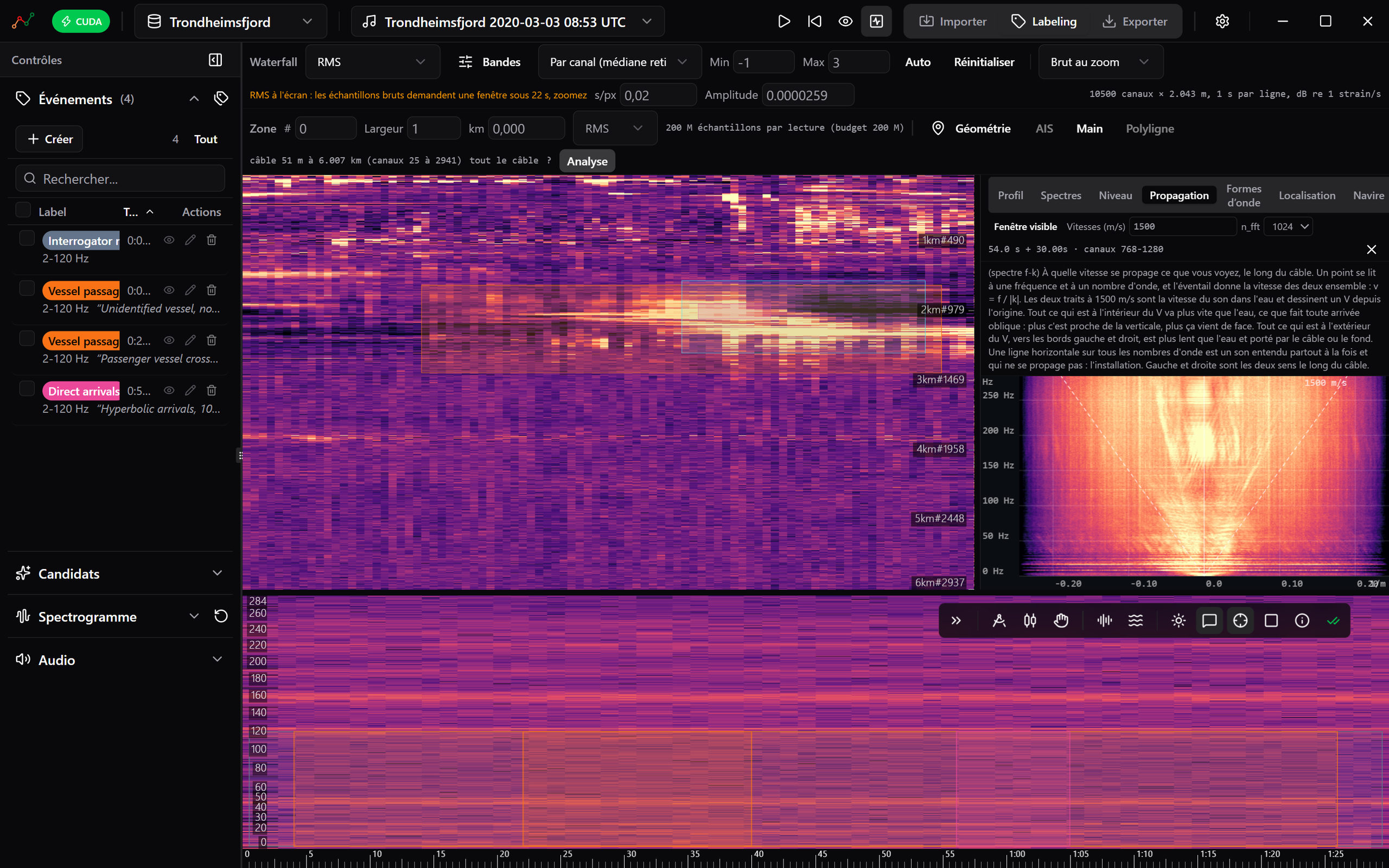Screen dimensions: 1389x868
Task: Reset the Spectrogramme section with refresh icon
Action: pyautogui.click(x=221, y=617)
